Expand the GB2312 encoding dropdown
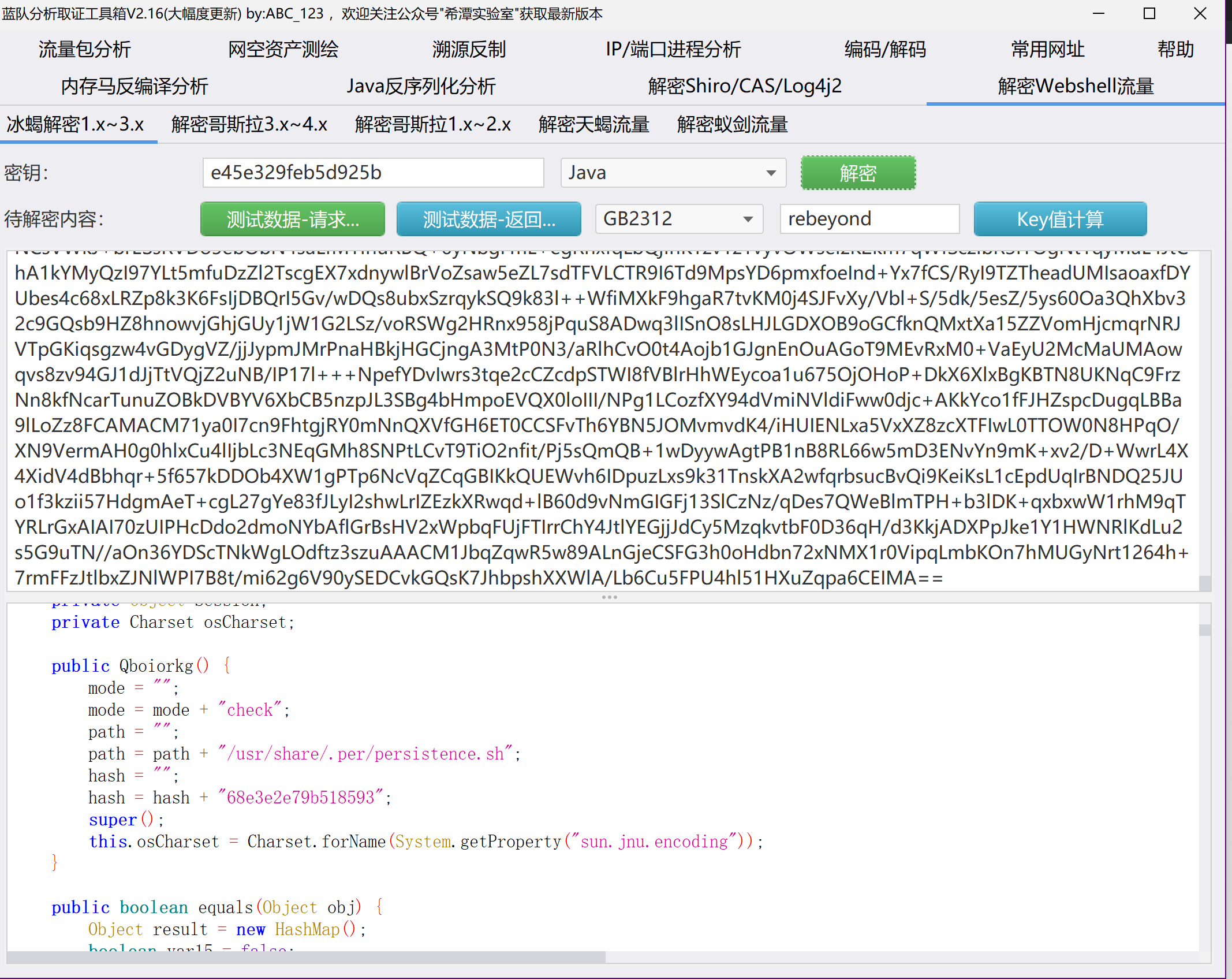The image size is (1232, 979). coord(678,219)
